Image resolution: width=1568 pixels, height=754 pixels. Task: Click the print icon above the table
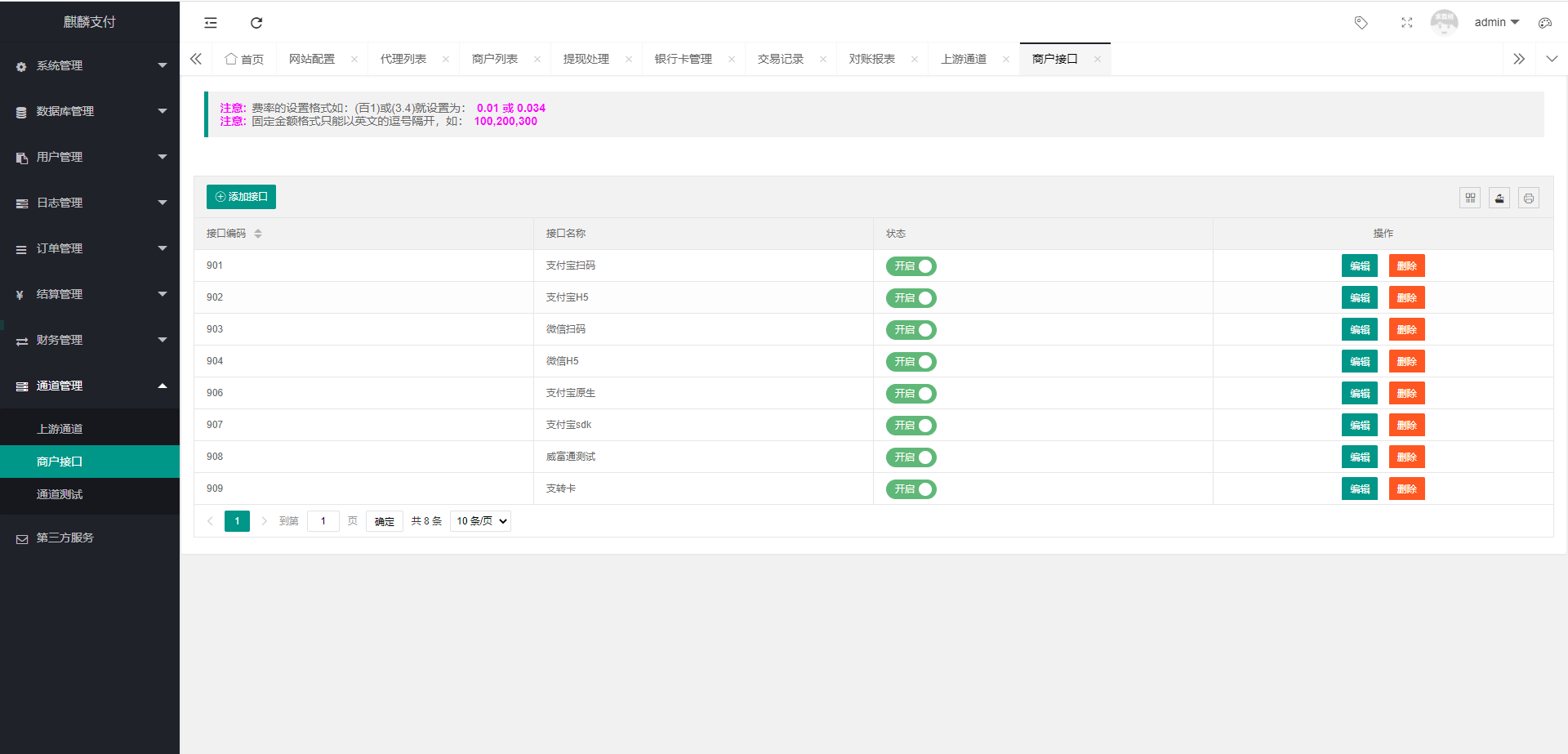[x=1528, y=197]
